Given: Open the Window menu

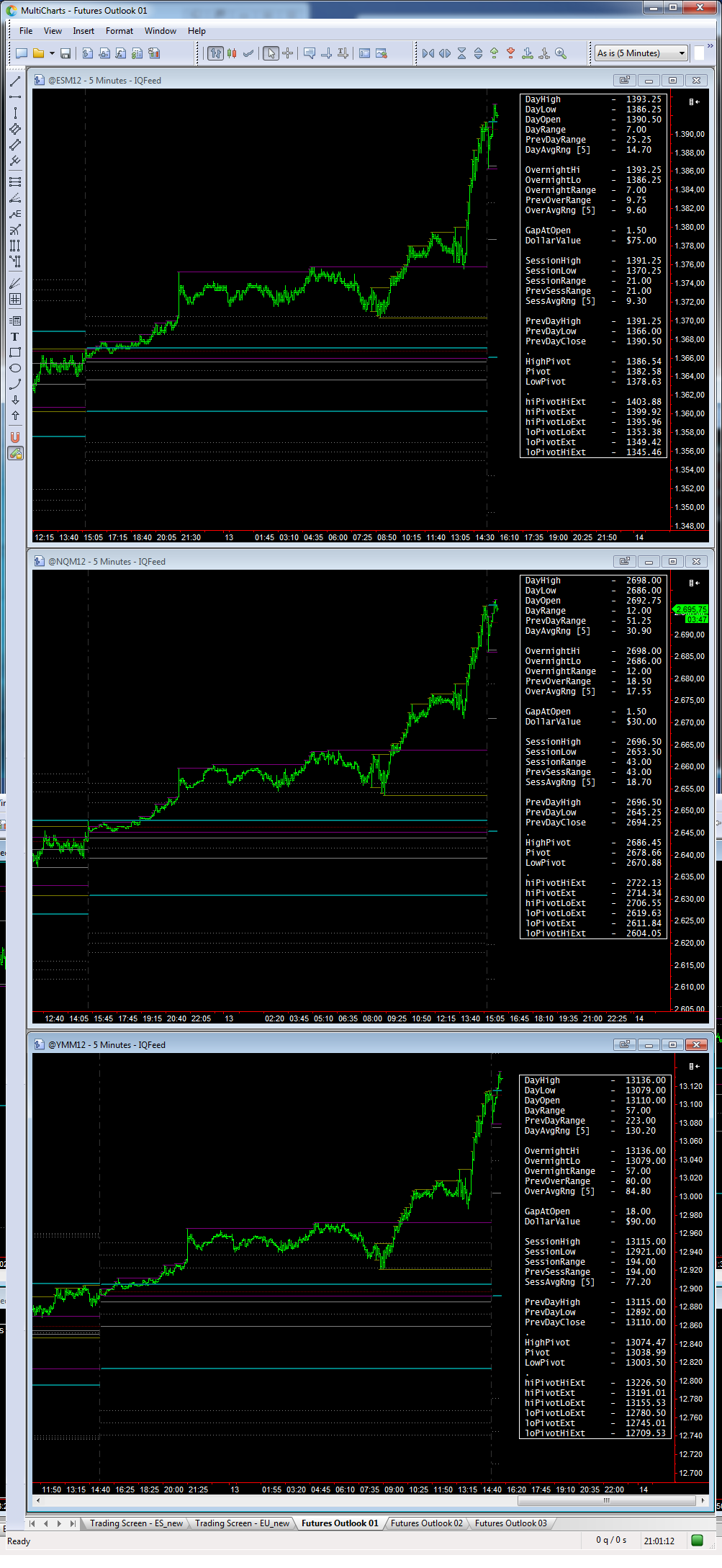Looking at the screenshot, I should pos(161,31).
